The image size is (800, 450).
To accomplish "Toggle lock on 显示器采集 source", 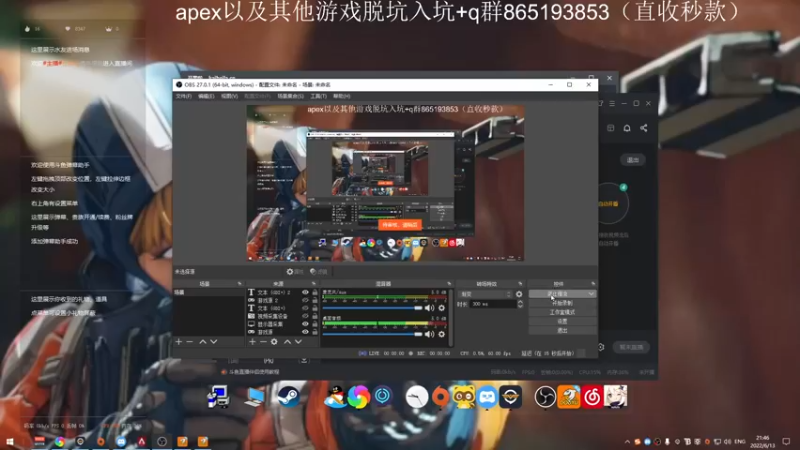I will (x=315, y=324).
